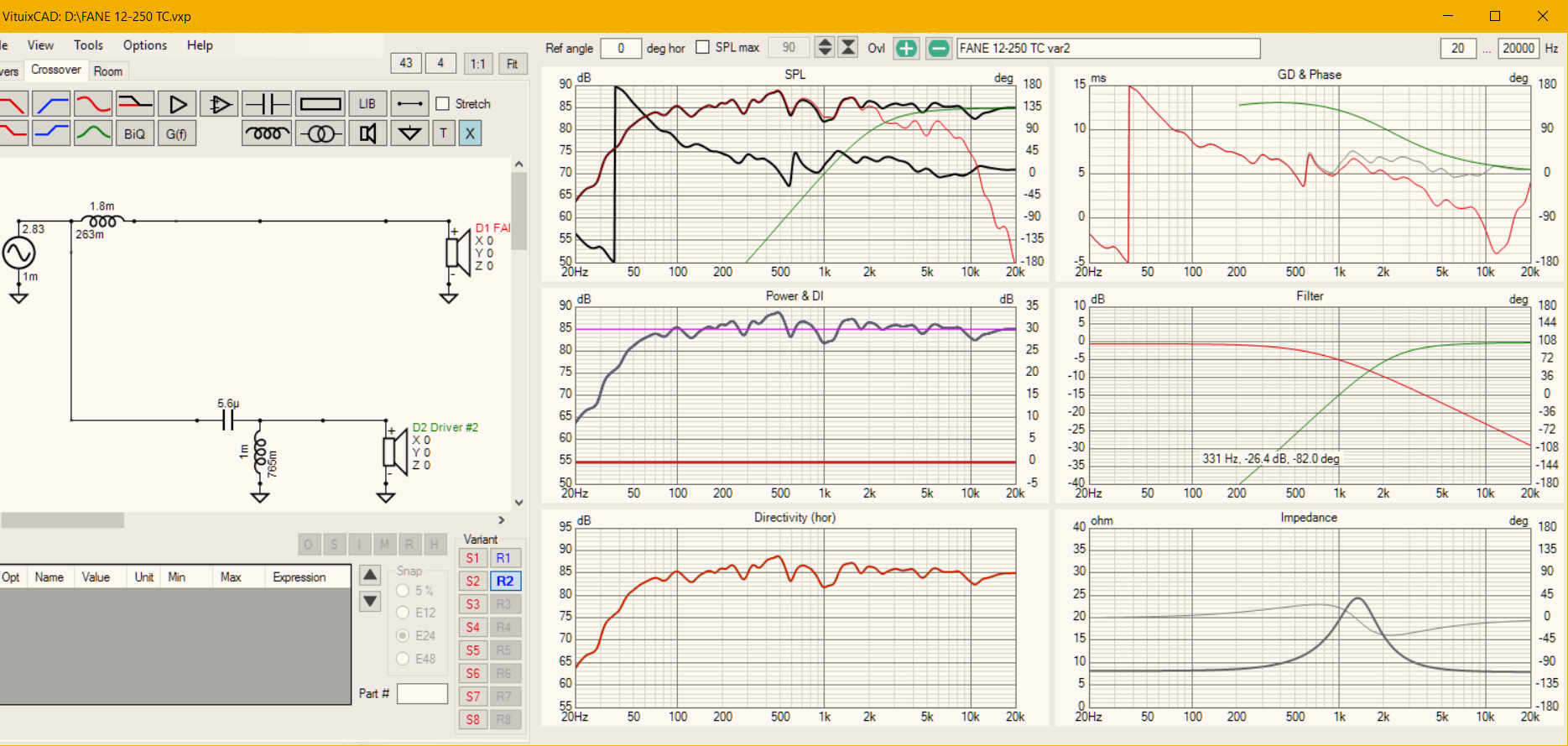Click the SPL max up/down stepper
This screenshot has height=746, width=1568.
point(825,48)
